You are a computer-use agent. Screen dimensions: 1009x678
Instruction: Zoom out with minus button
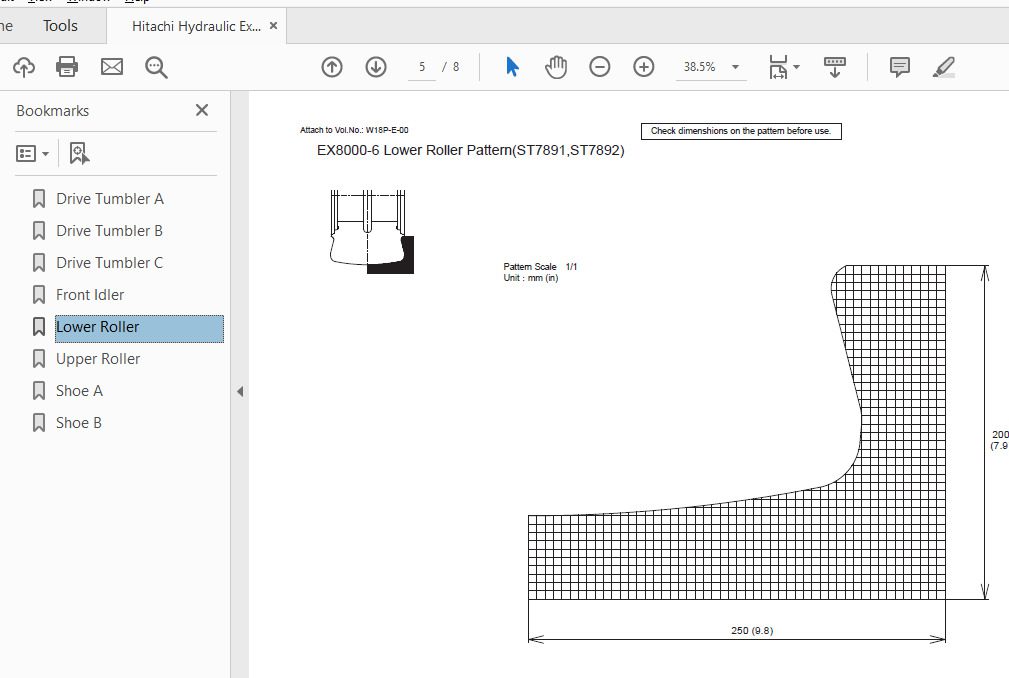point(600,67)
